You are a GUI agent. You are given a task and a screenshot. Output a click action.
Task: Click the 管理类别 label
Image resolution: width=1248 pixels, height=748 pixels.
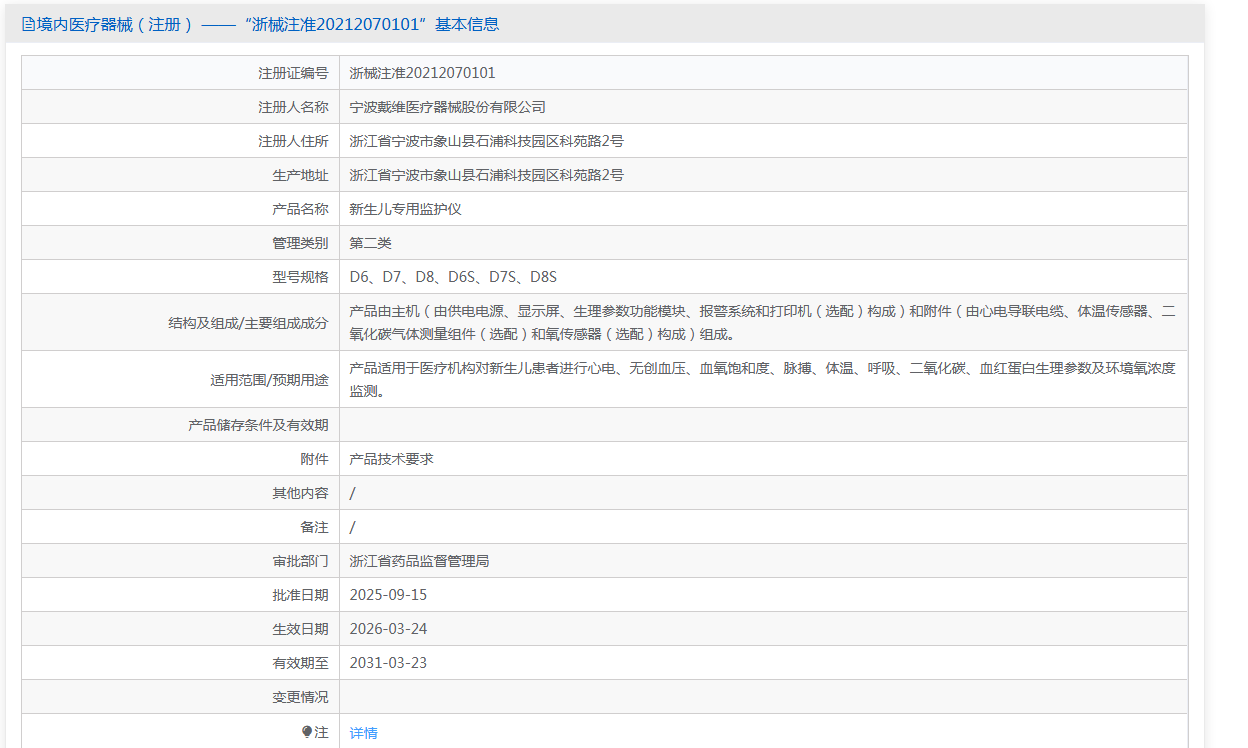pyautogui.click(x=300, y=243)
